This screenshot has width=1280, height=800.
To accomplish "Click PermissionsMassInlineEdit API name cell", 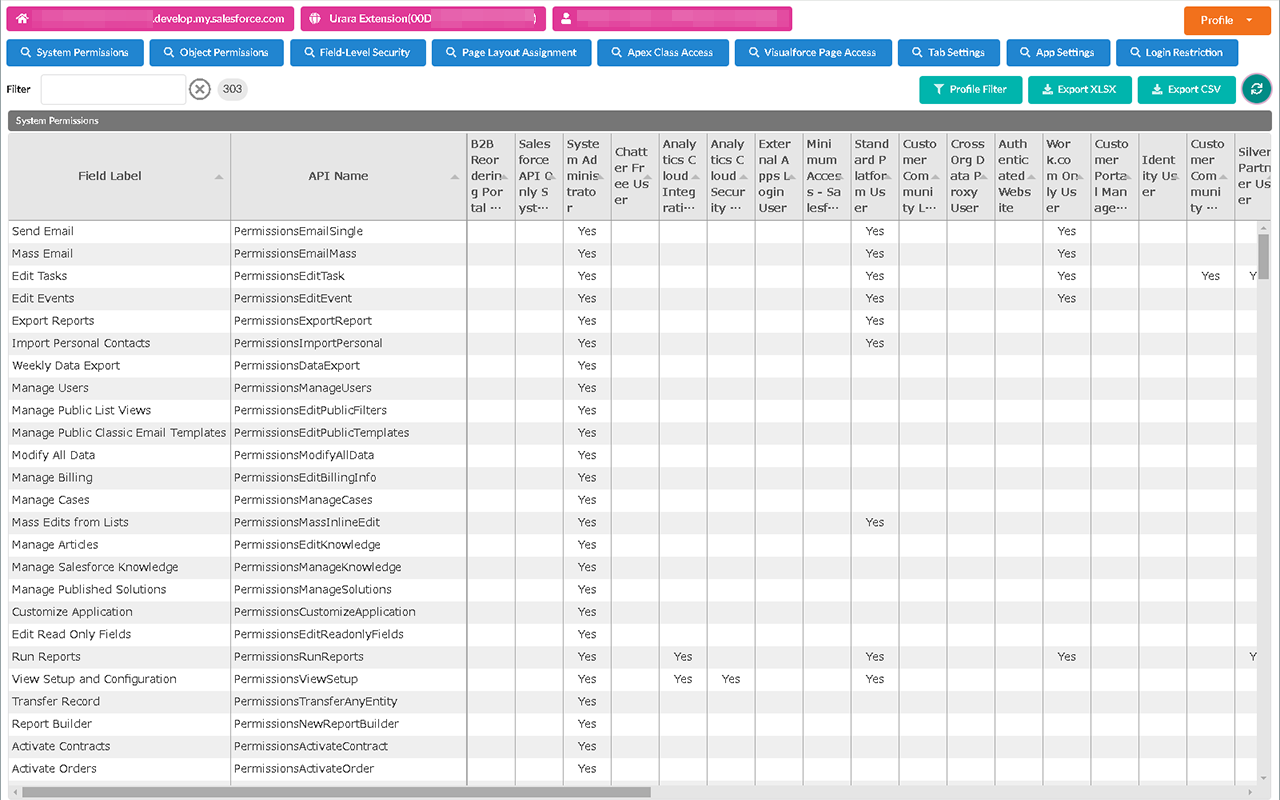I will 348,522.
